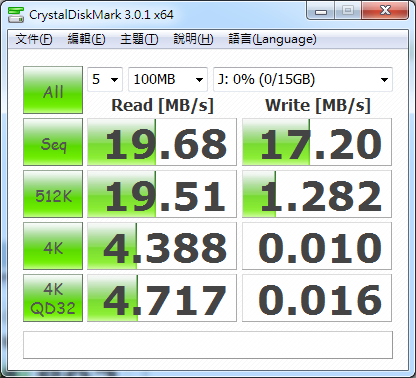Open the drive dropdown showing J: 0% (0/15GB)
The height and width of the screenshot is (378, 416).
tap(303, 79)
